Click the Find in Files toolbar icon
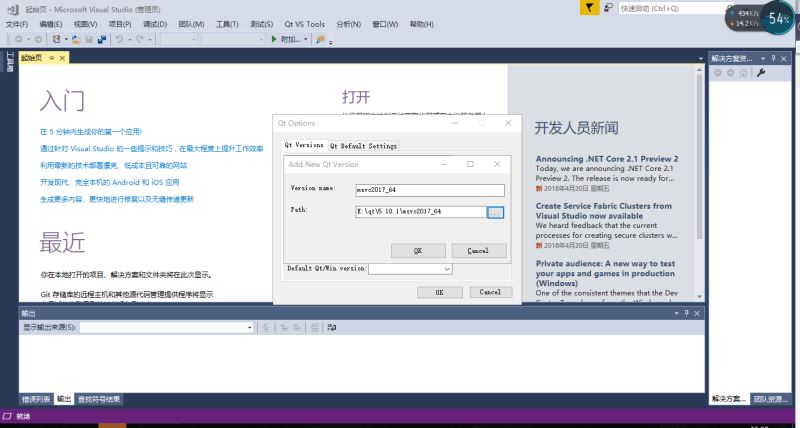Viewport: 800px width, 428px height. [320, 39]
